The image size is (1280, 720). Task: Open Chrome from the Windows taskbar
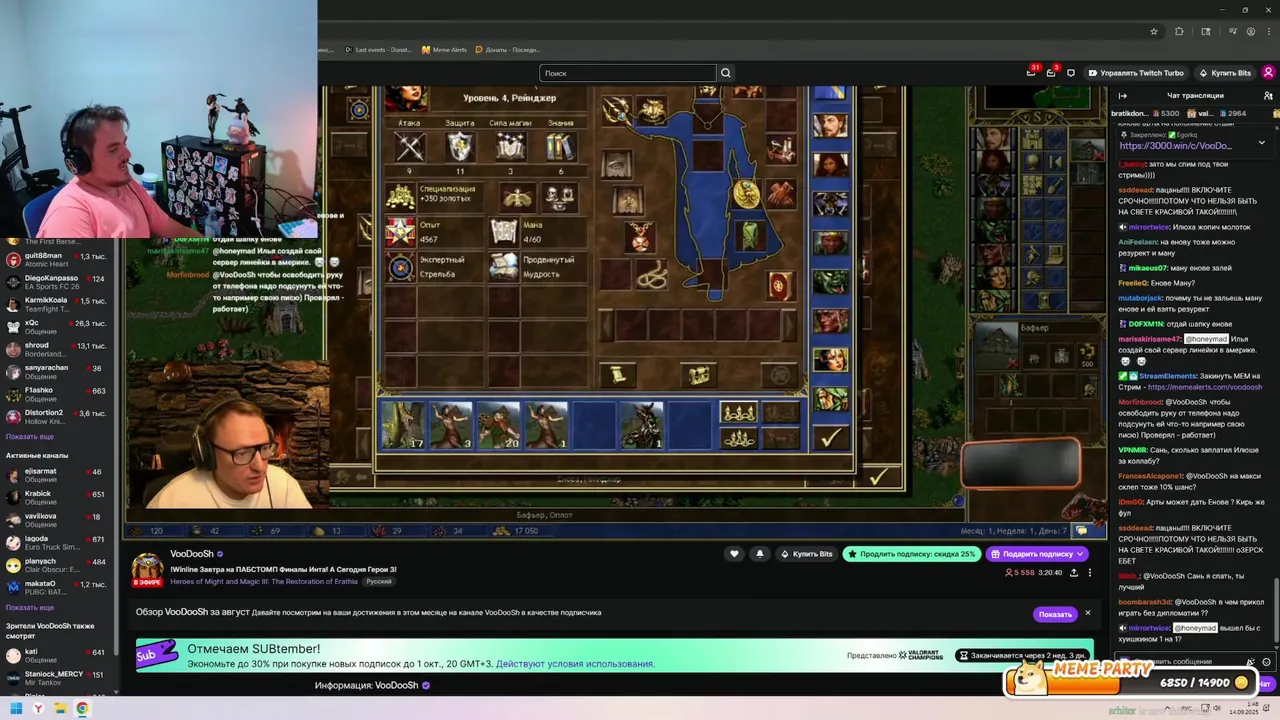tap(82, 709)
